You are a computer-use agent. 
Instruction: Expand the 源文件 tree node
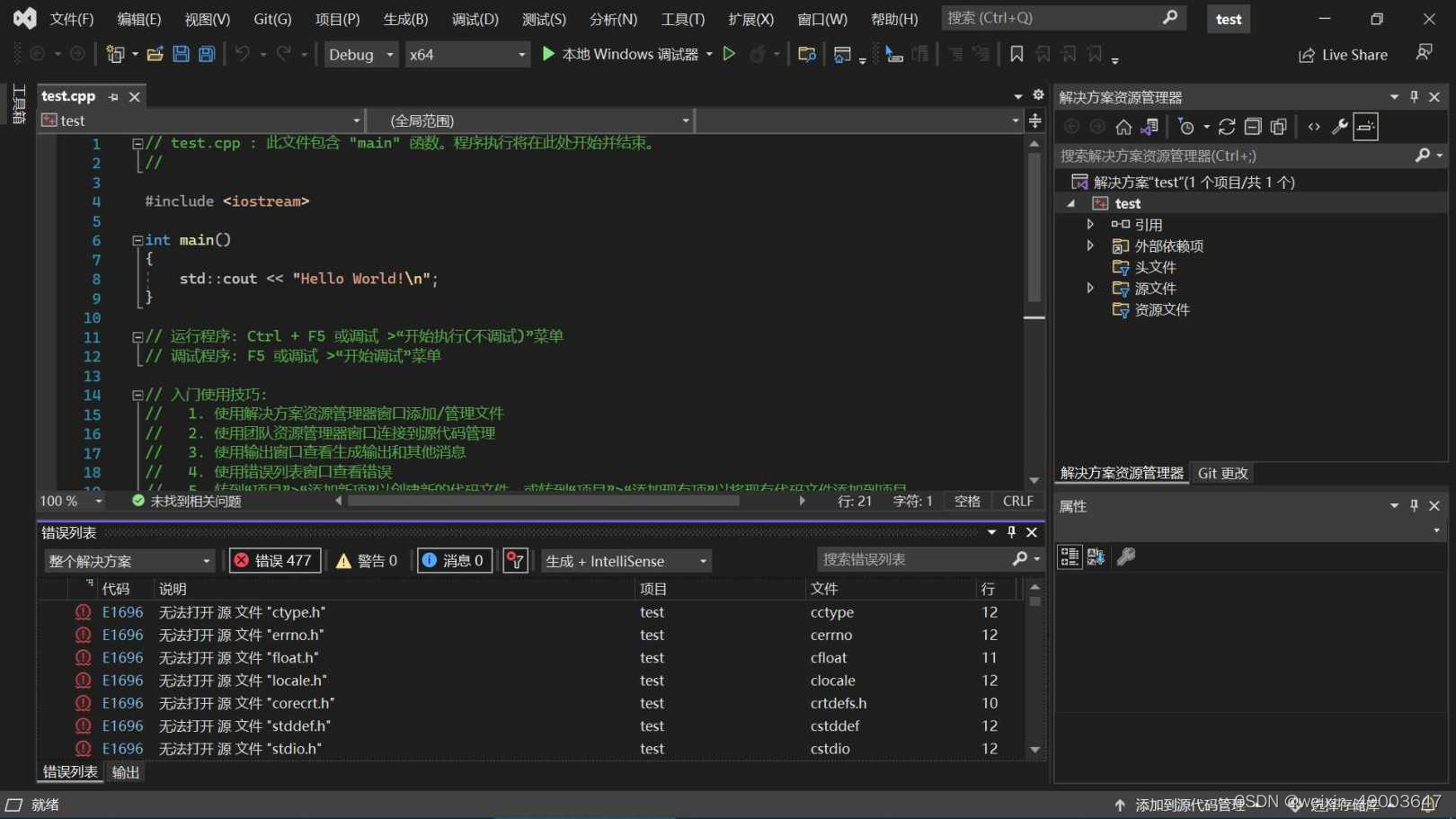[1089, 288]
